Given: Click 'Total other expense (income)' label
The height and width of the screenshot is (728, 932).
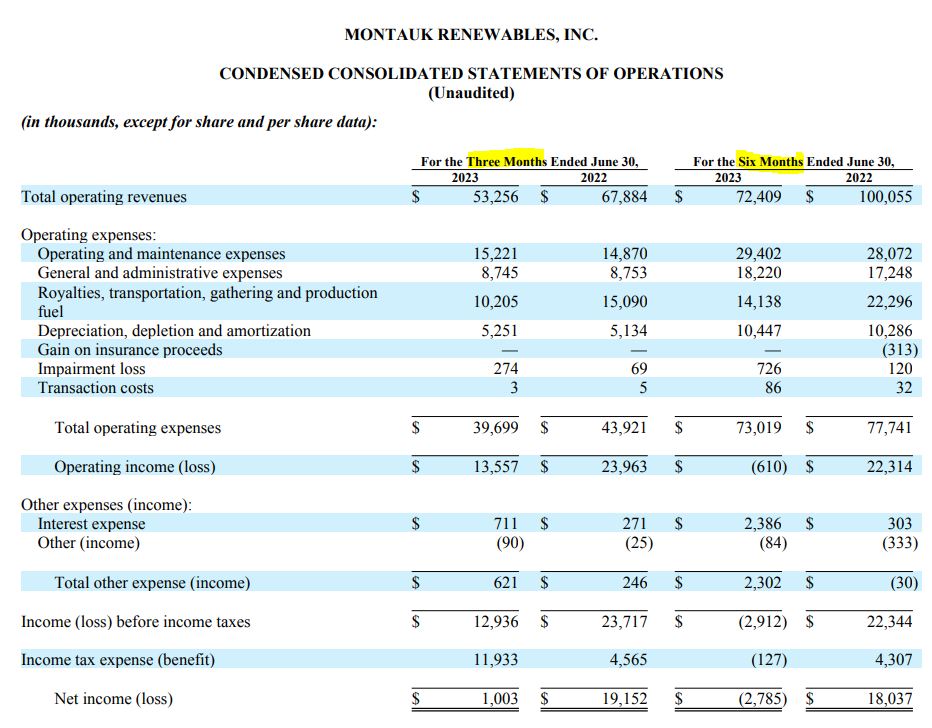Looking at the screenshot, I should (x=152, y=582).
